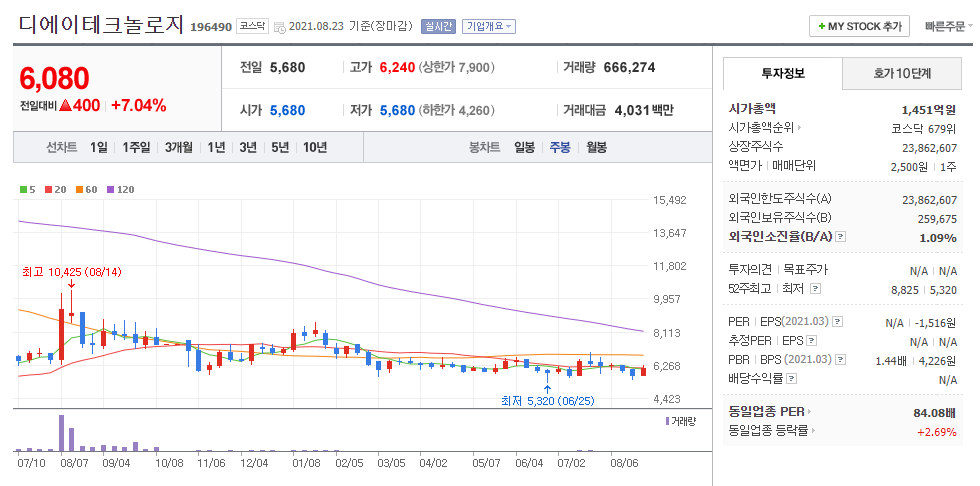Click the +7.04% change rate
Image resolution: width=980 pixels, height=486 pixels.
click(139, 106)
